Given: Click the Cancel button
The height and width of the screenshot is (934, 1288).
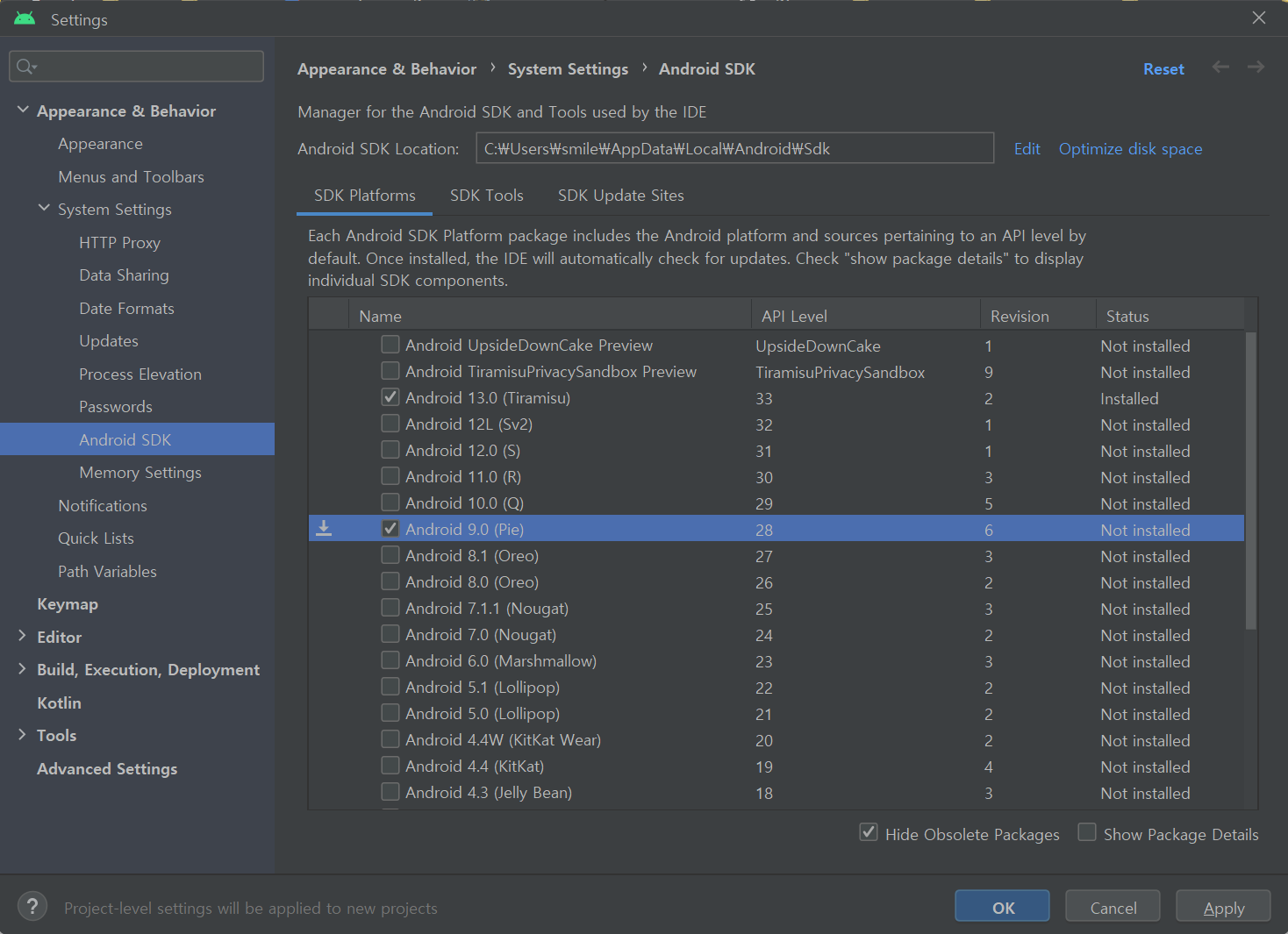Looking at the screenshot, I should 1113,907.
